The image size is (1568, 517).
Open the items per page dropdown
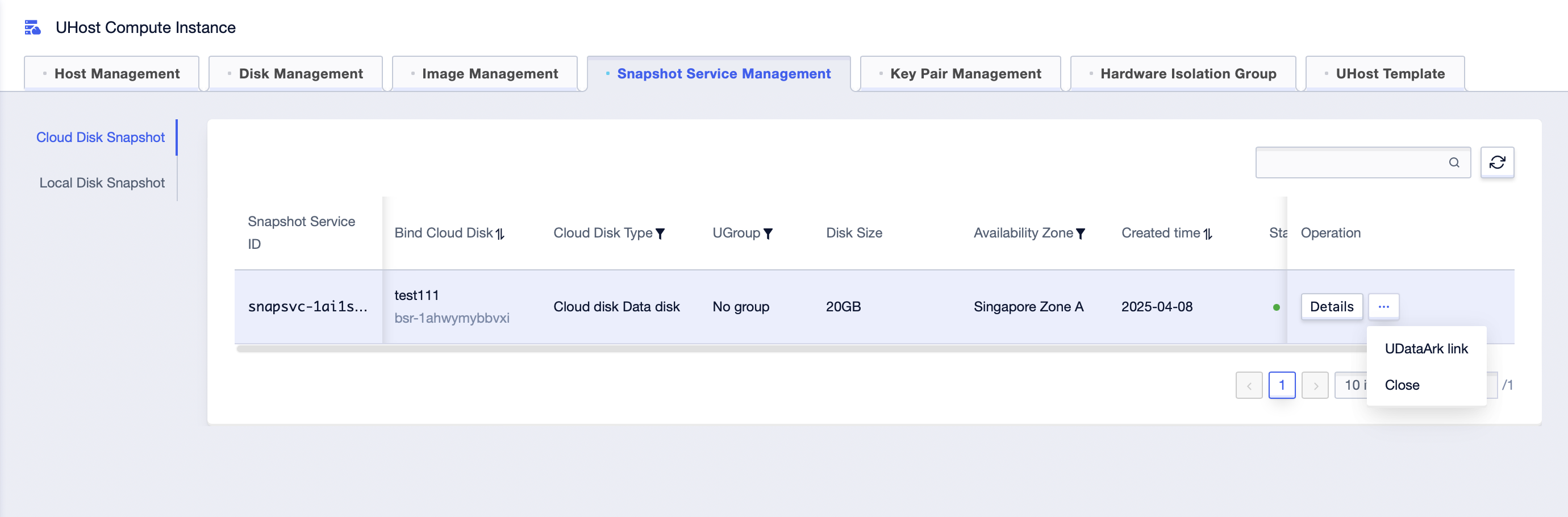coord(1351,385)
